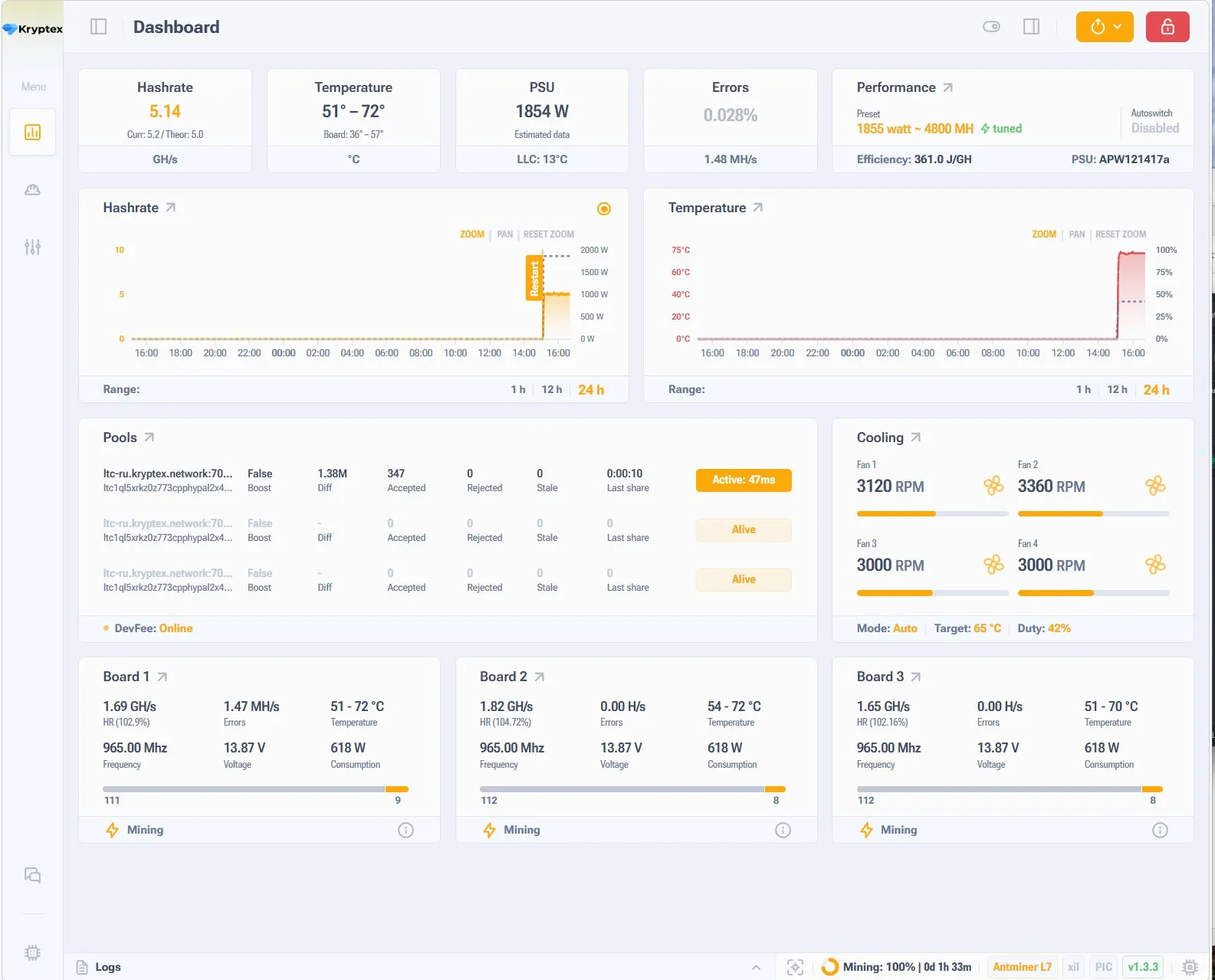Screen dimensions: 1215x980
Task: Open Board 2 details arrow
Action: click(540, 677)
